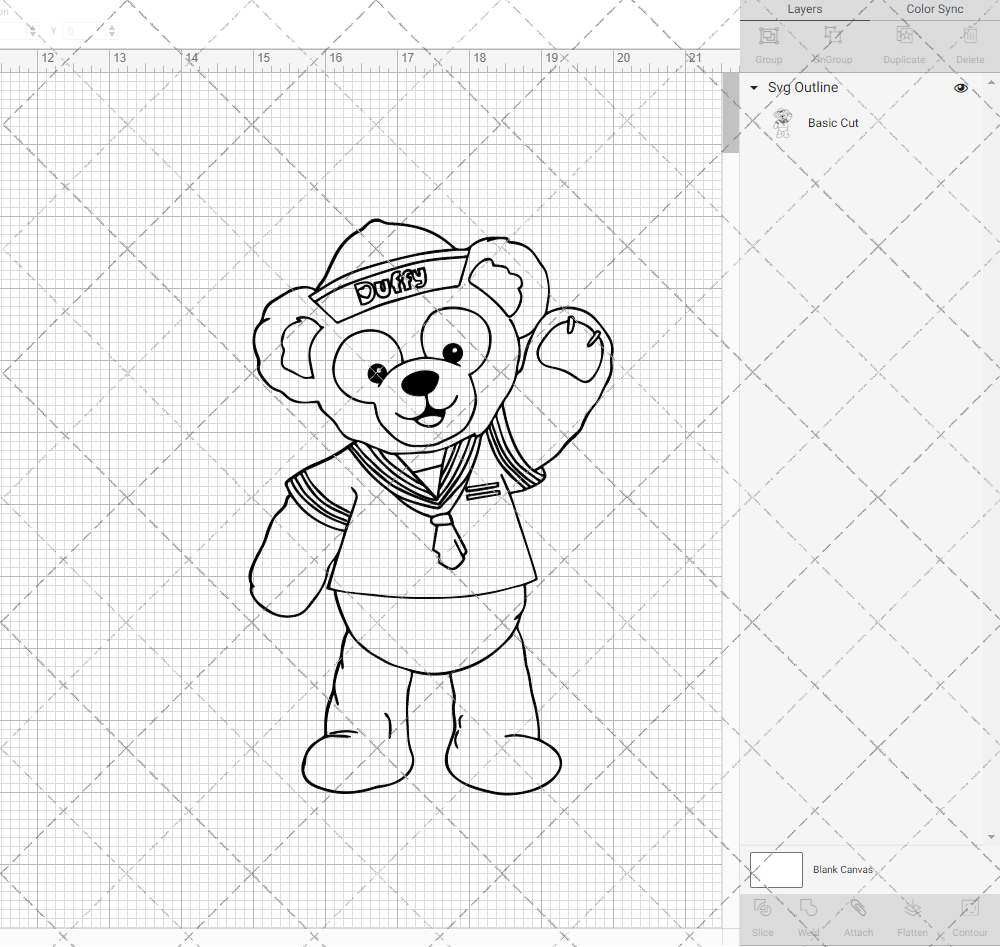Switch to the Color Sync tab
The height and width of the screenshot is (947, 1000).
pos(934,9)
